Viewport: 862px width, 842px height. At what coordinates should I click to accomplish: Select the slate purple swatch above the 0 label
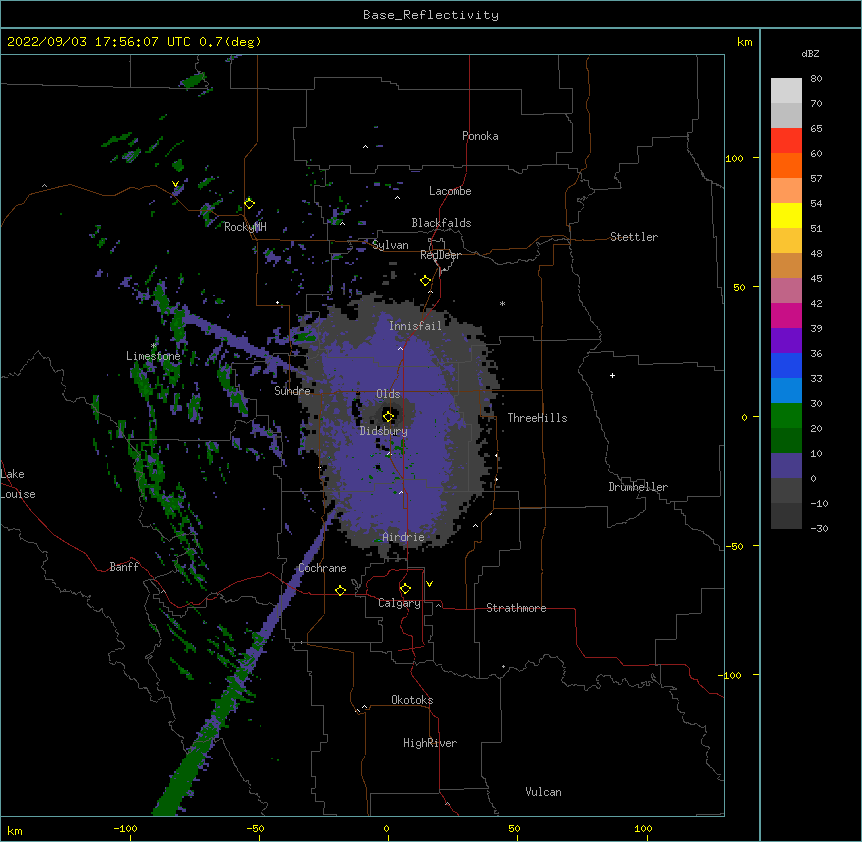click(786, 466)
